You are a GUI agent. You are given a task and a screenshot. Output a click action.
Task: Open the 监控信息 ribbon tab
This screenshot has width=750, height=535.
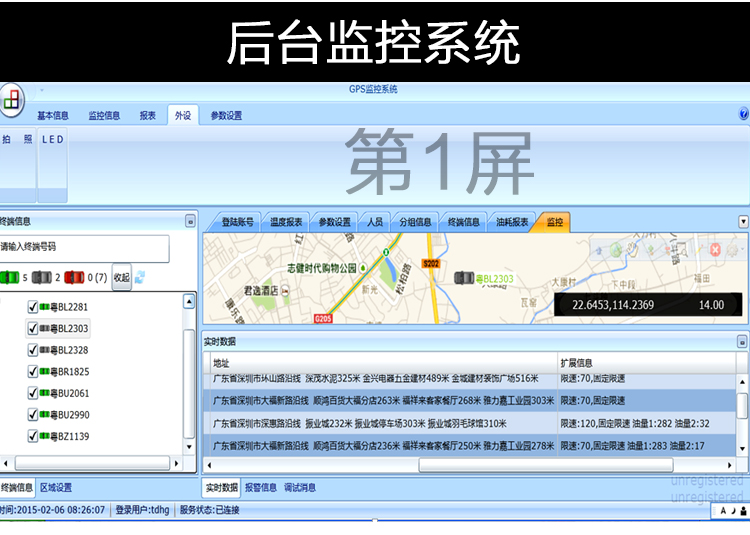pyautogui.click(x=104, y=116)
